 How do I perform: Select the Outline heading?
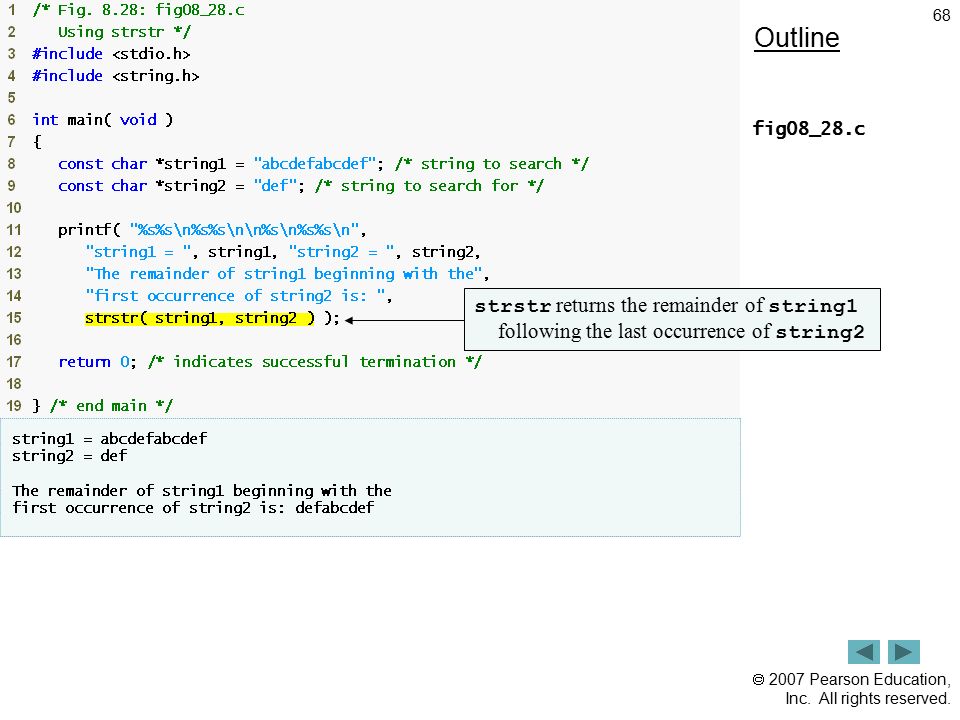(797, 38)
